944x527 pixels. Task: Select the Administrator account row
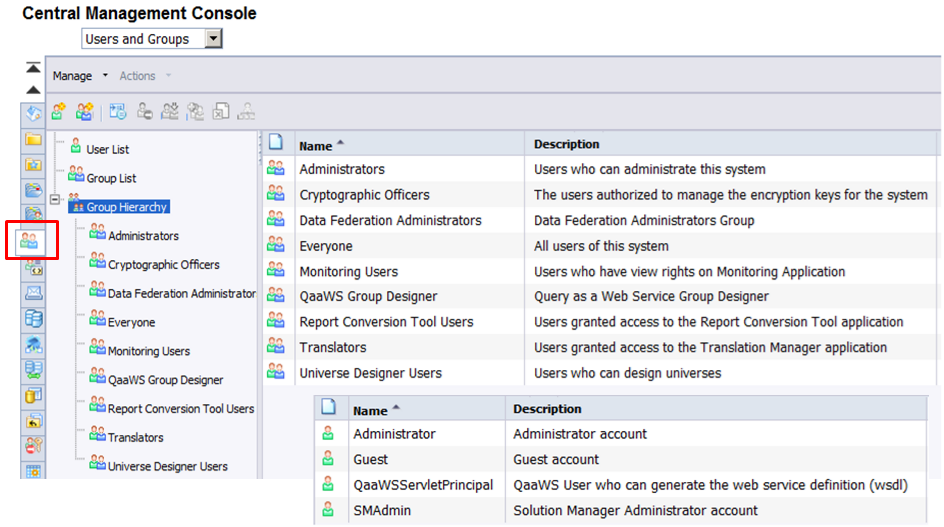point(394,434)
